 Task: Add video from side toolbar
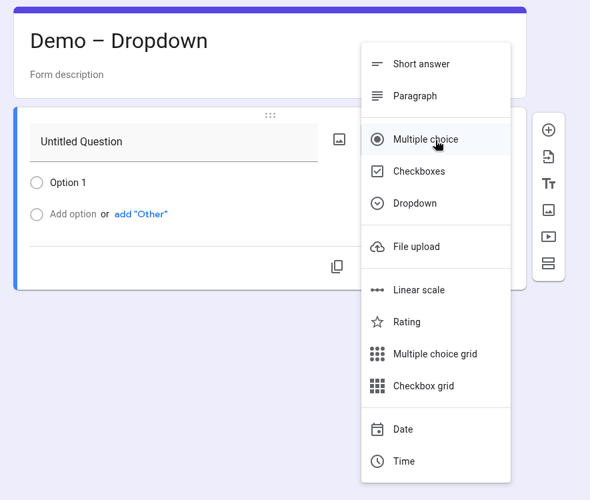(548, 237)
